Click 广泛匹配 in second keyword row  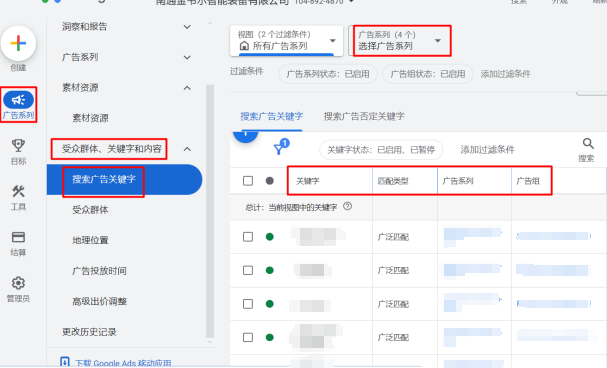393,270
